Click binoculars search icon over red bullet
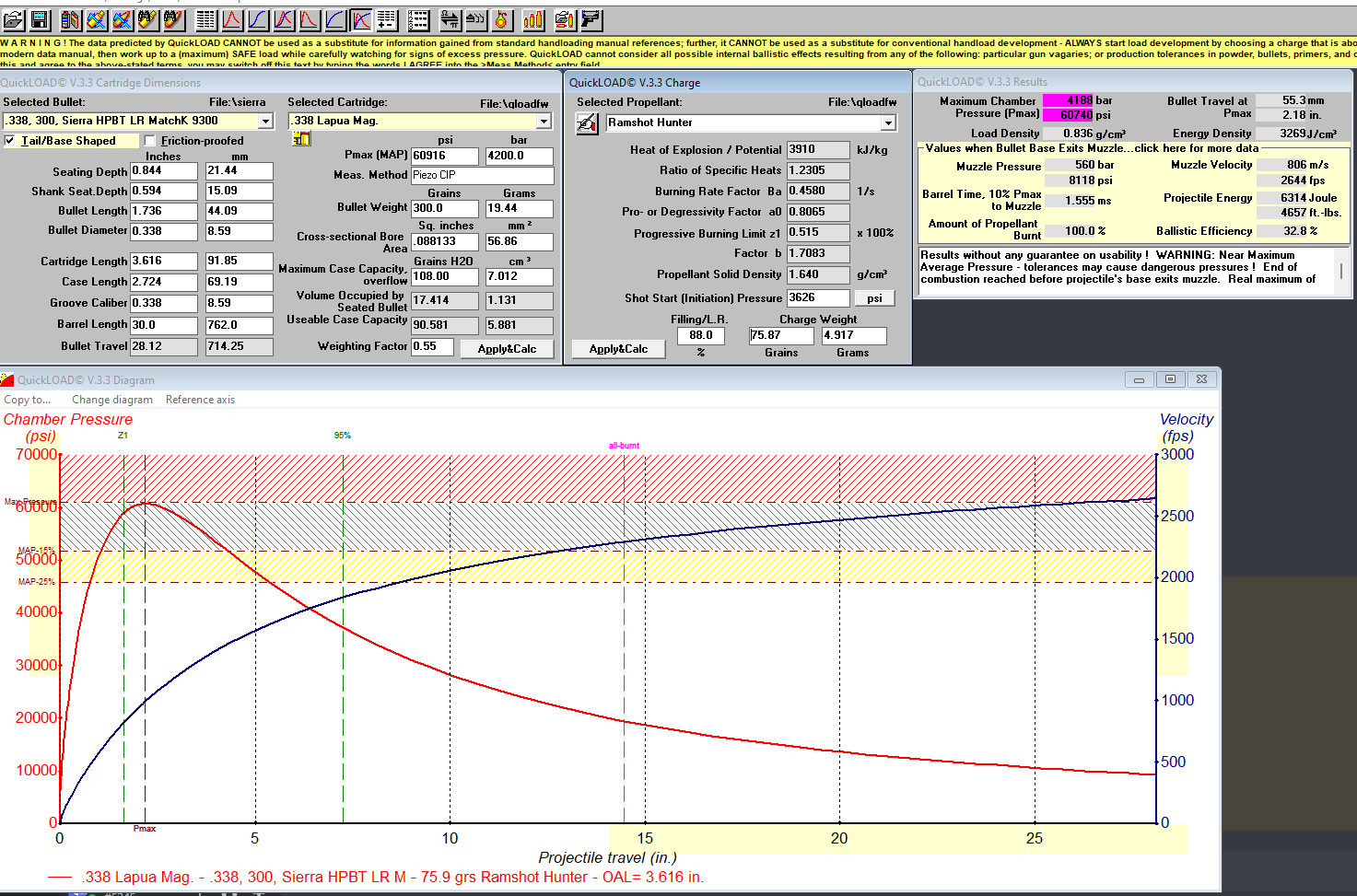 [x=174, y=19]
